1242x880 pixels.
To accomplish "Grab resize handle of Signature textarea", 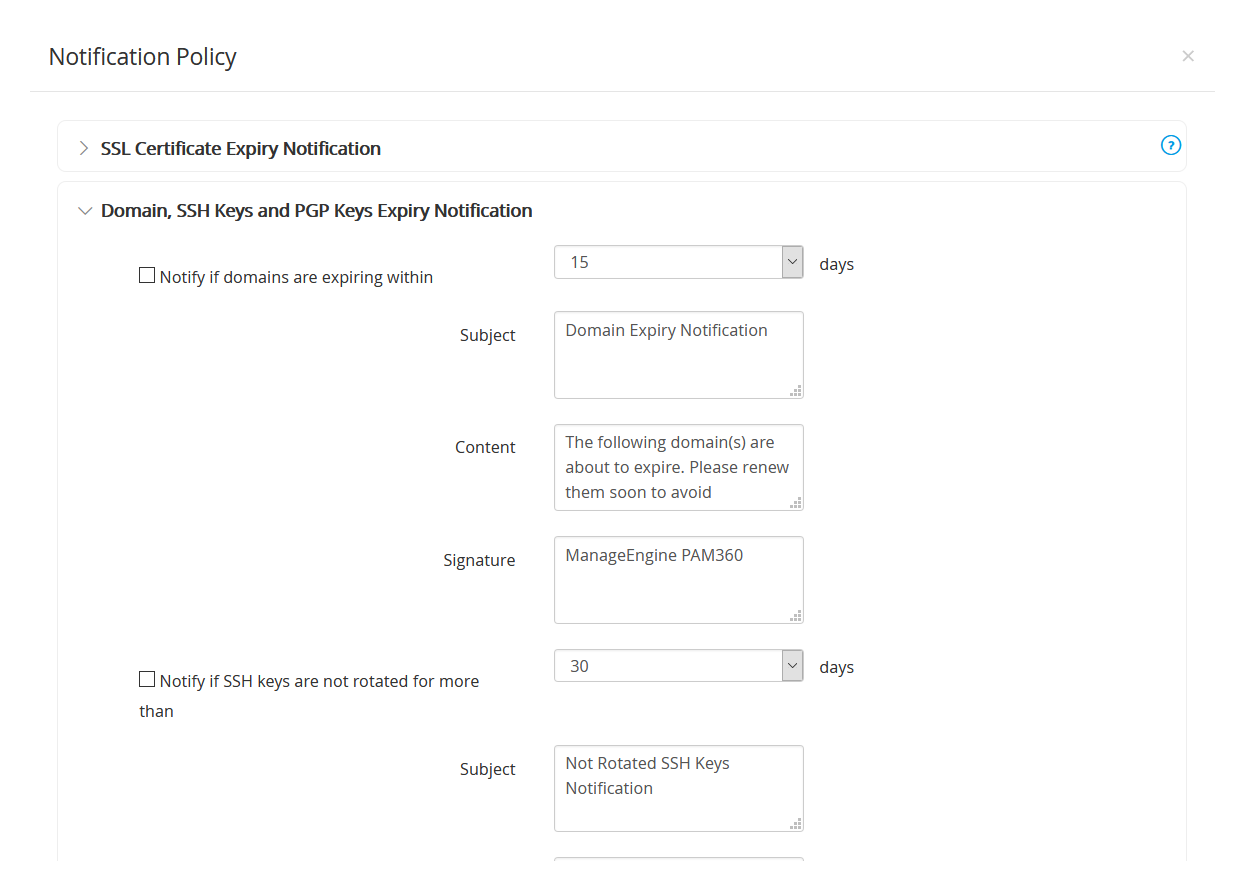I will click(x=796, y=616).
